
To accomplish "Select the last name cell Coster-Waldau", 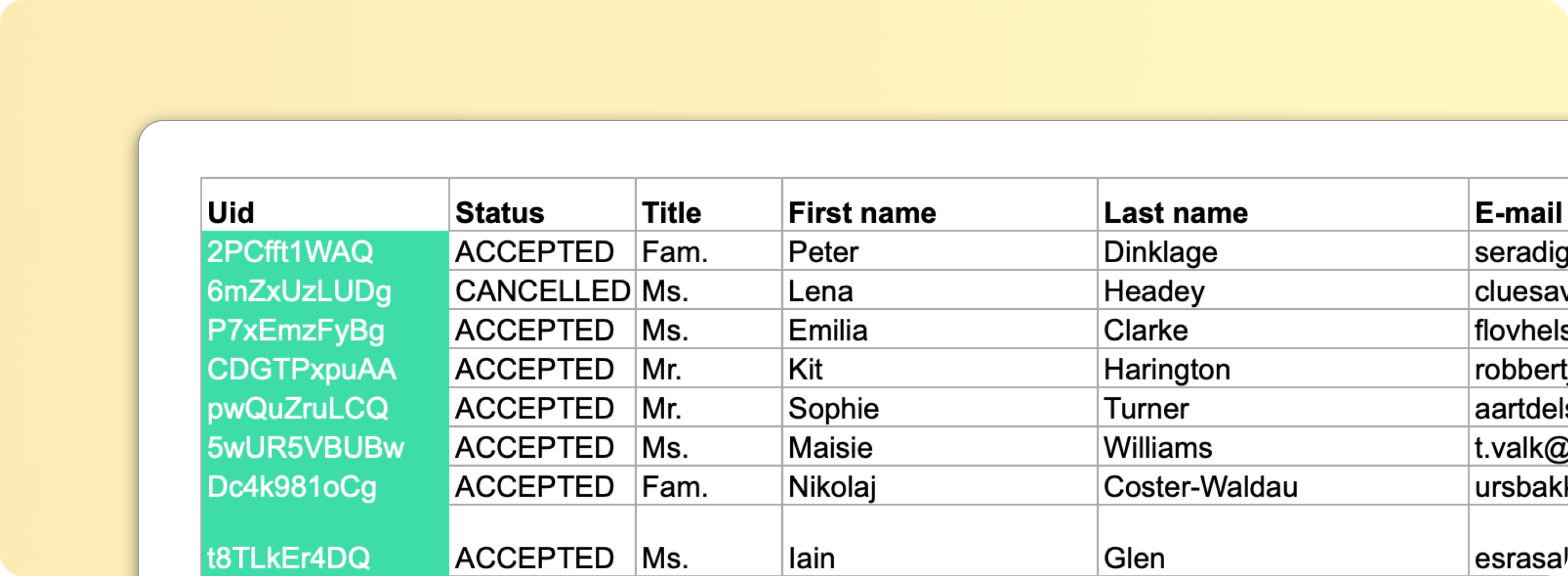I will point(1283,485).
